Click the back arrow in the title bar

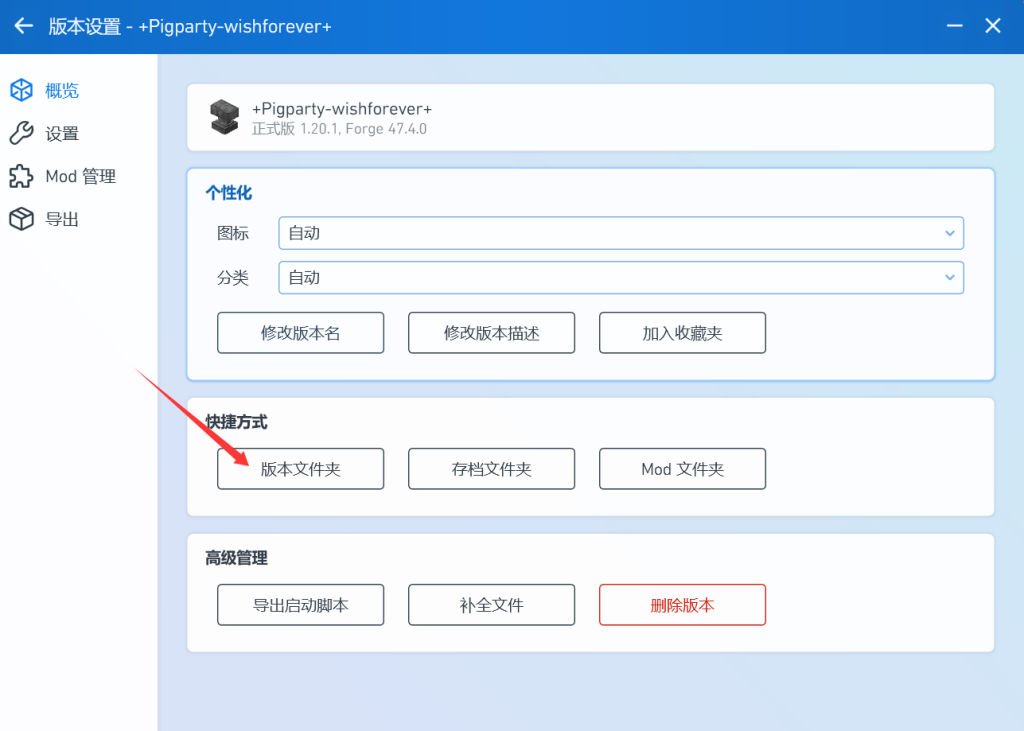click(x=23, y=26)
